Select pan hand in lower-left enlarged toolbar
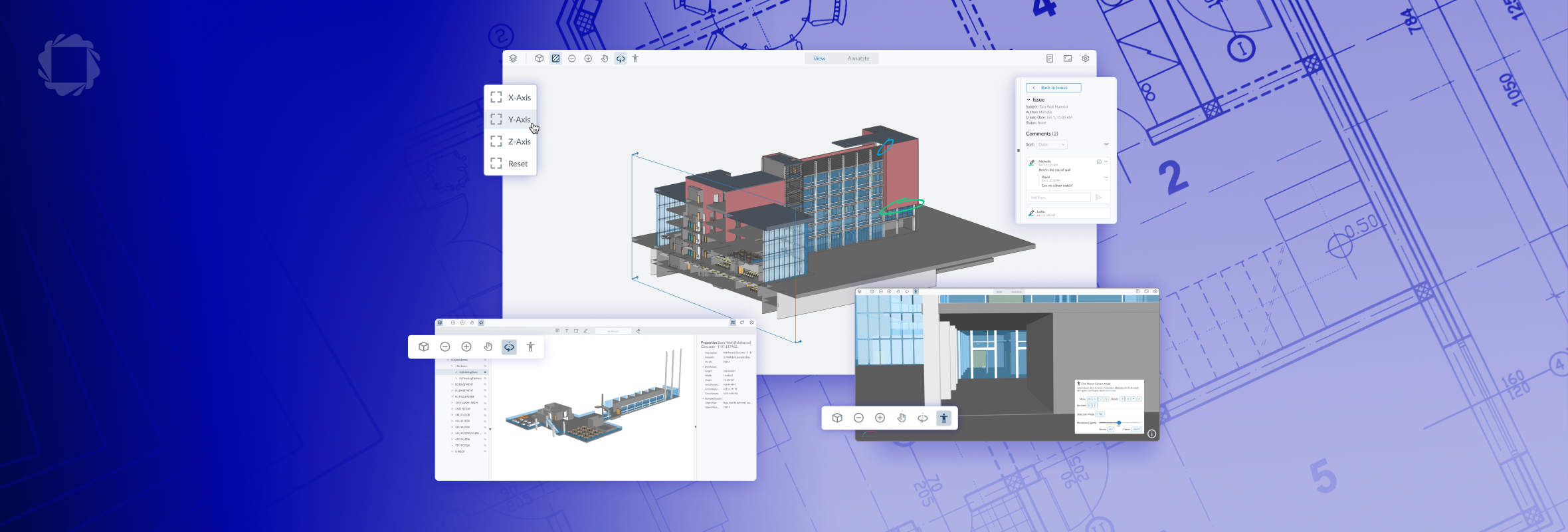 tap(488, 346)
